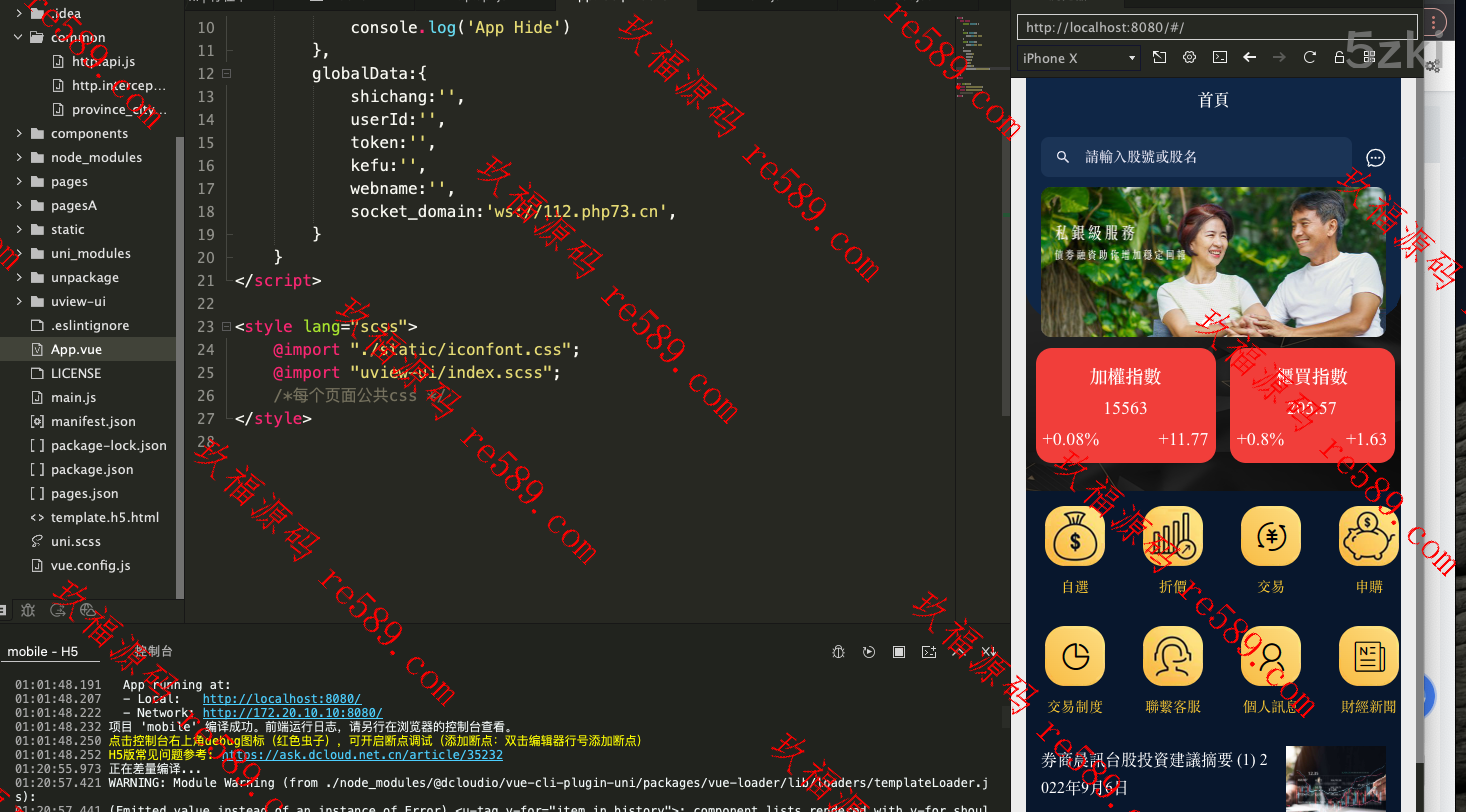Image resolution: width=1466 pixels, height=812 pixels.
Task: Switch to the 控制台 console tab
Action: click(x=154, y=651)
